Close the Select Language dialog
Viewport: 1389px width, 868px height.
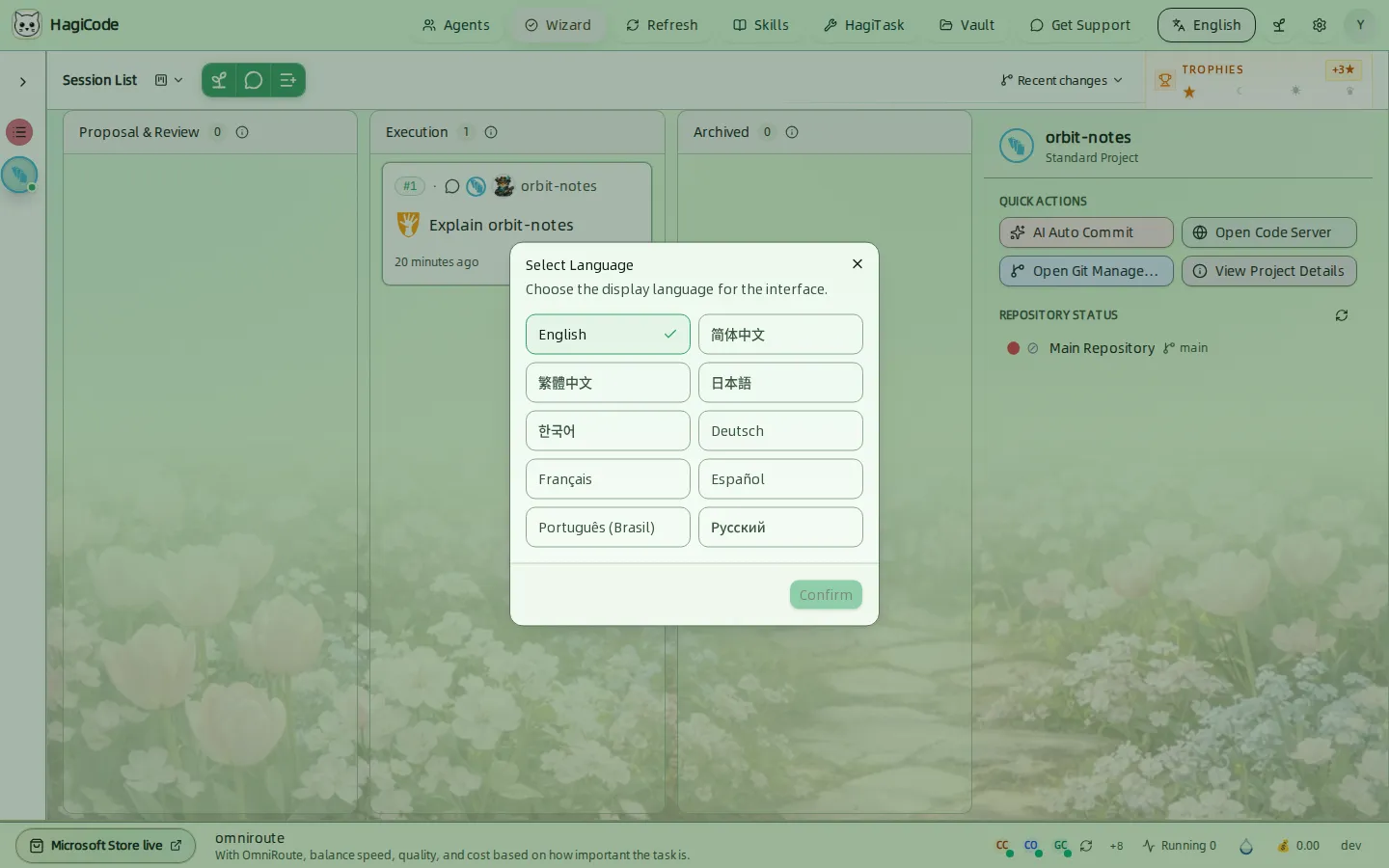coord(857,264)
